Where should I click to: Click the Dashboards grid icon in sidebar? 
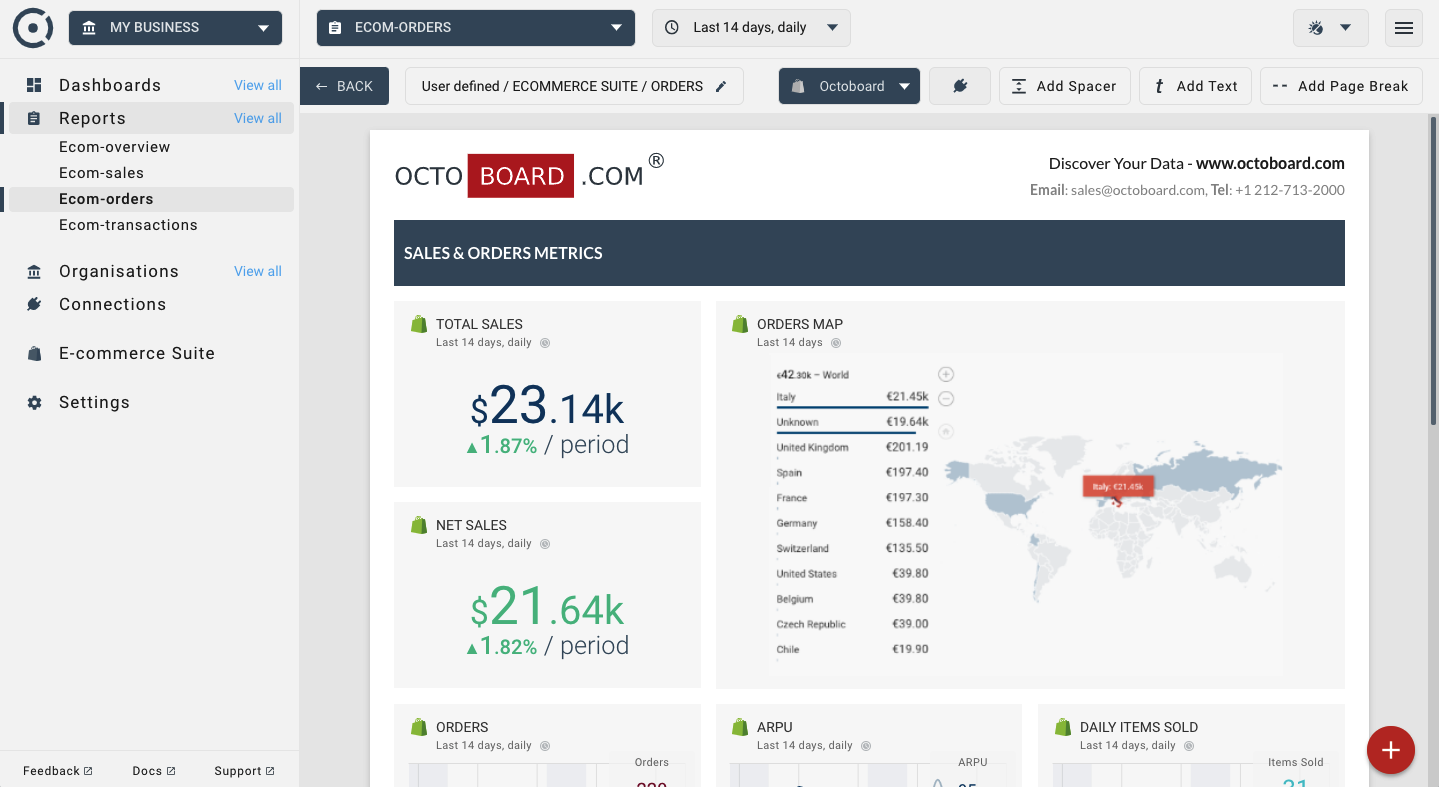[34, 85]
